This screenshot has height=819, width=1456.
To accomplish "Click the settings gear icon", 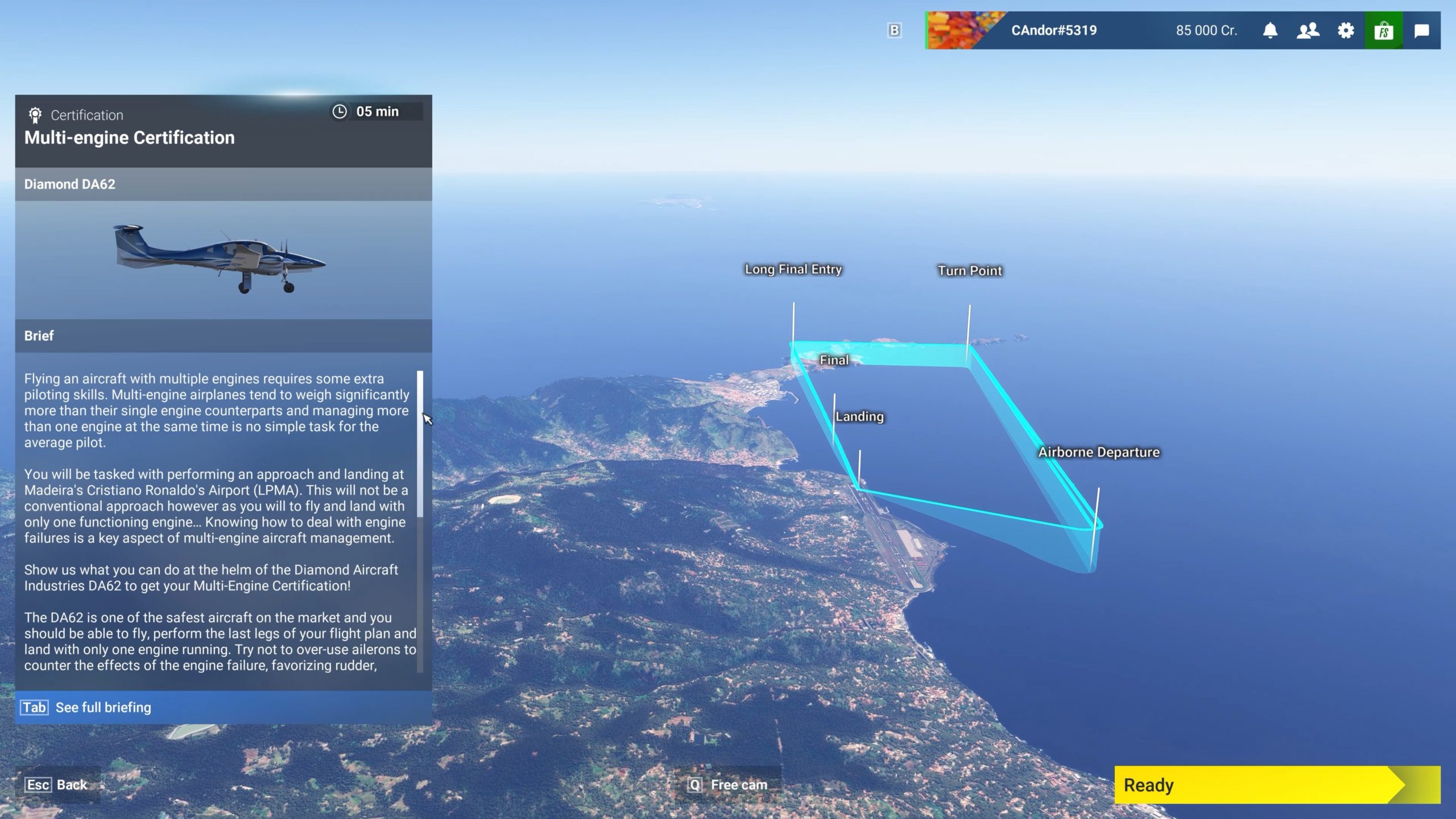I will 1345,30.
